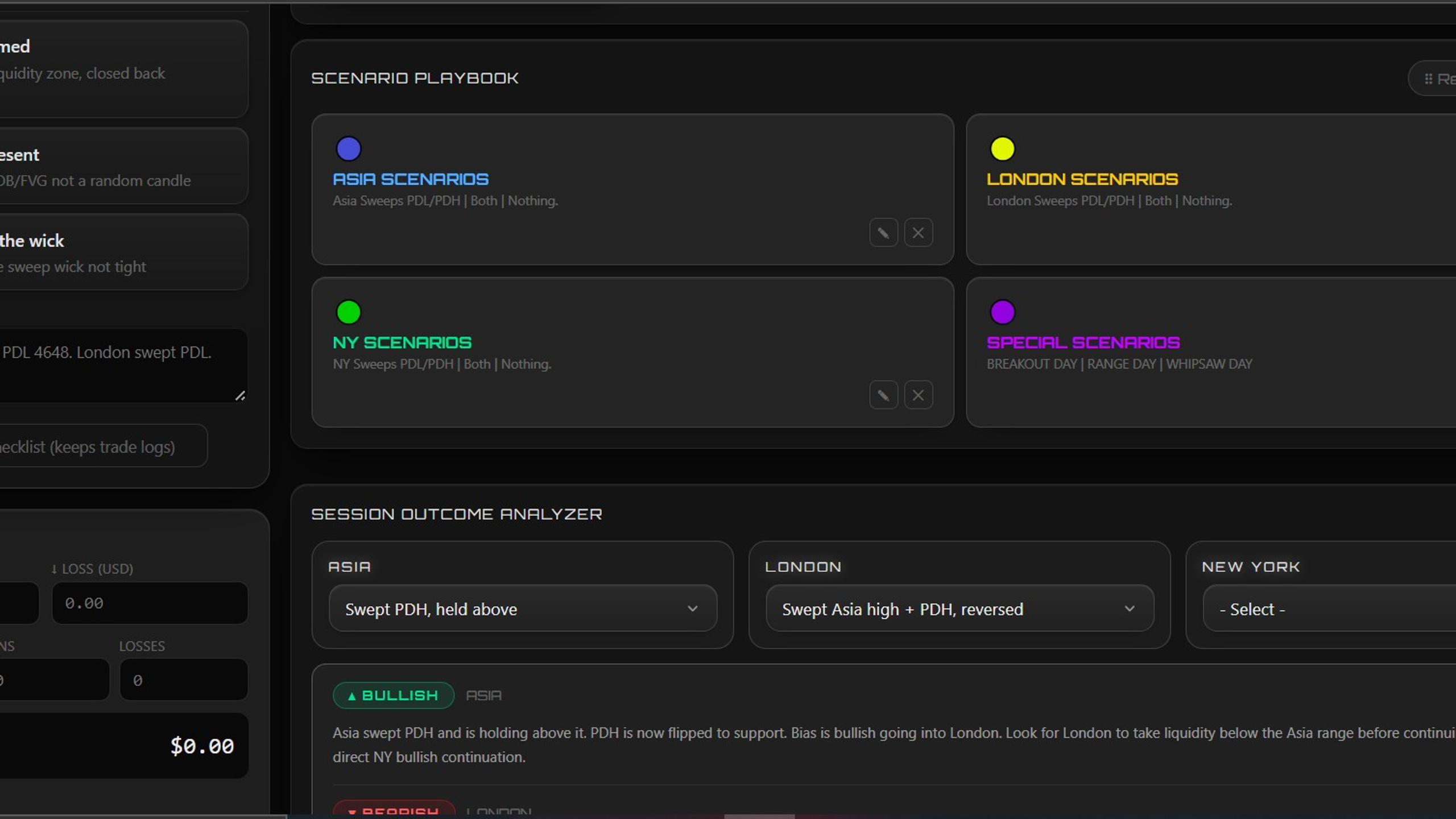Image resolution: width=1456 pixels, height=819 pixels.
Task: Click the Loss (USD) input field
Action: [x=150, y=603]
